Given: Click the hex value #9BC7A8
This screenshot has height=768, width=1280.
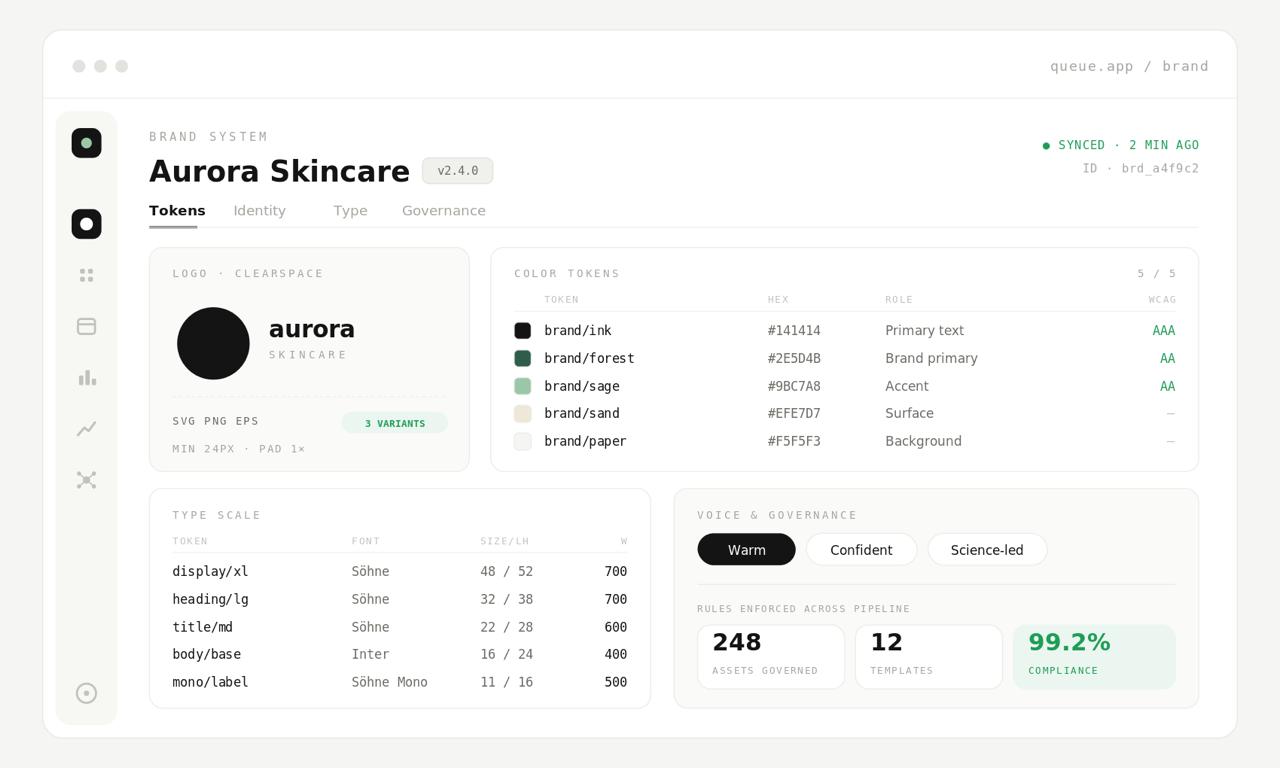Looking at the screenshot, I should (794, 386).
